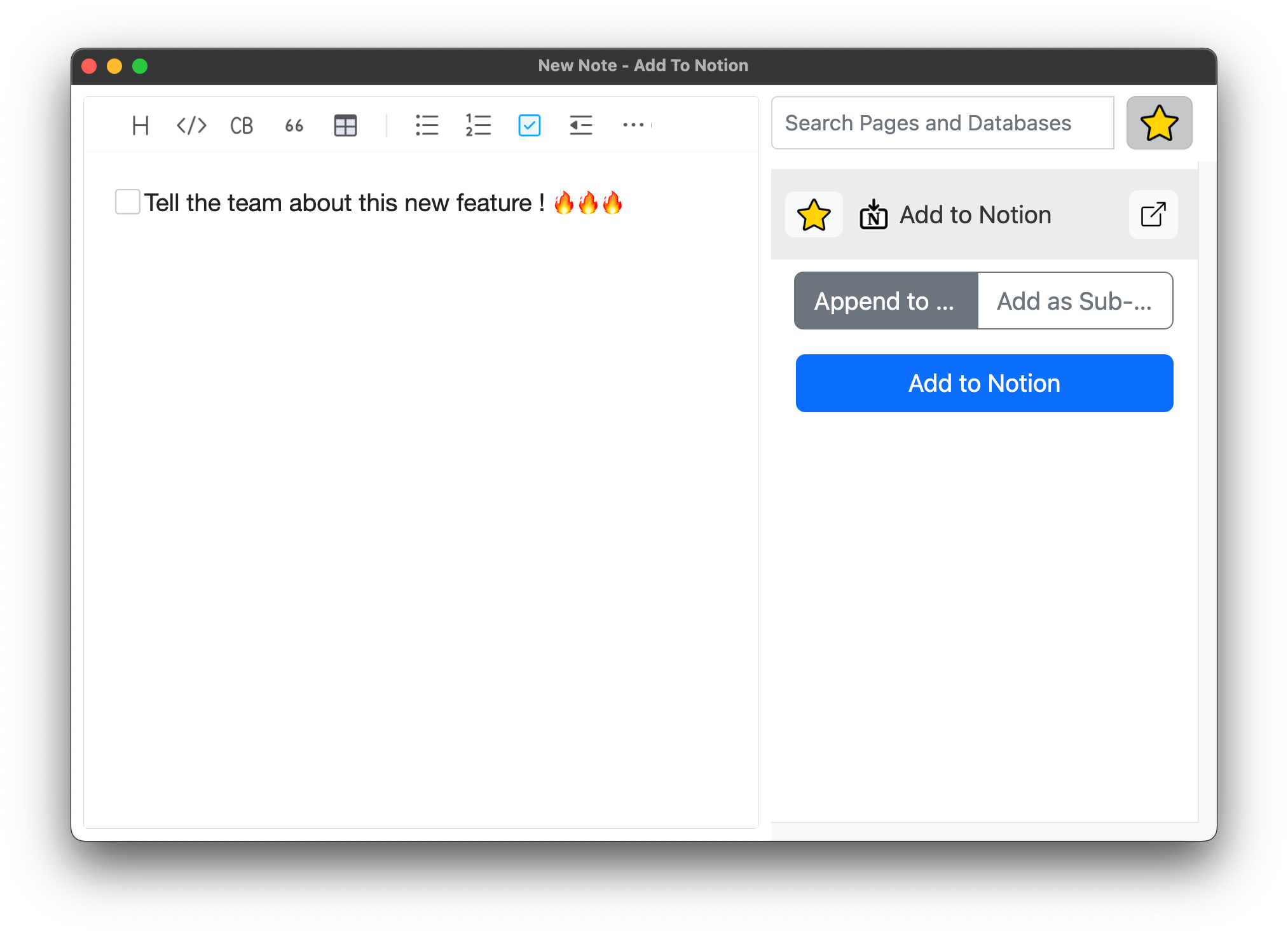Image resolution: width=1288 pixels, height=935 pixels.
Task: Insert a table from the toolbar
Action: [x=345, y=125]
